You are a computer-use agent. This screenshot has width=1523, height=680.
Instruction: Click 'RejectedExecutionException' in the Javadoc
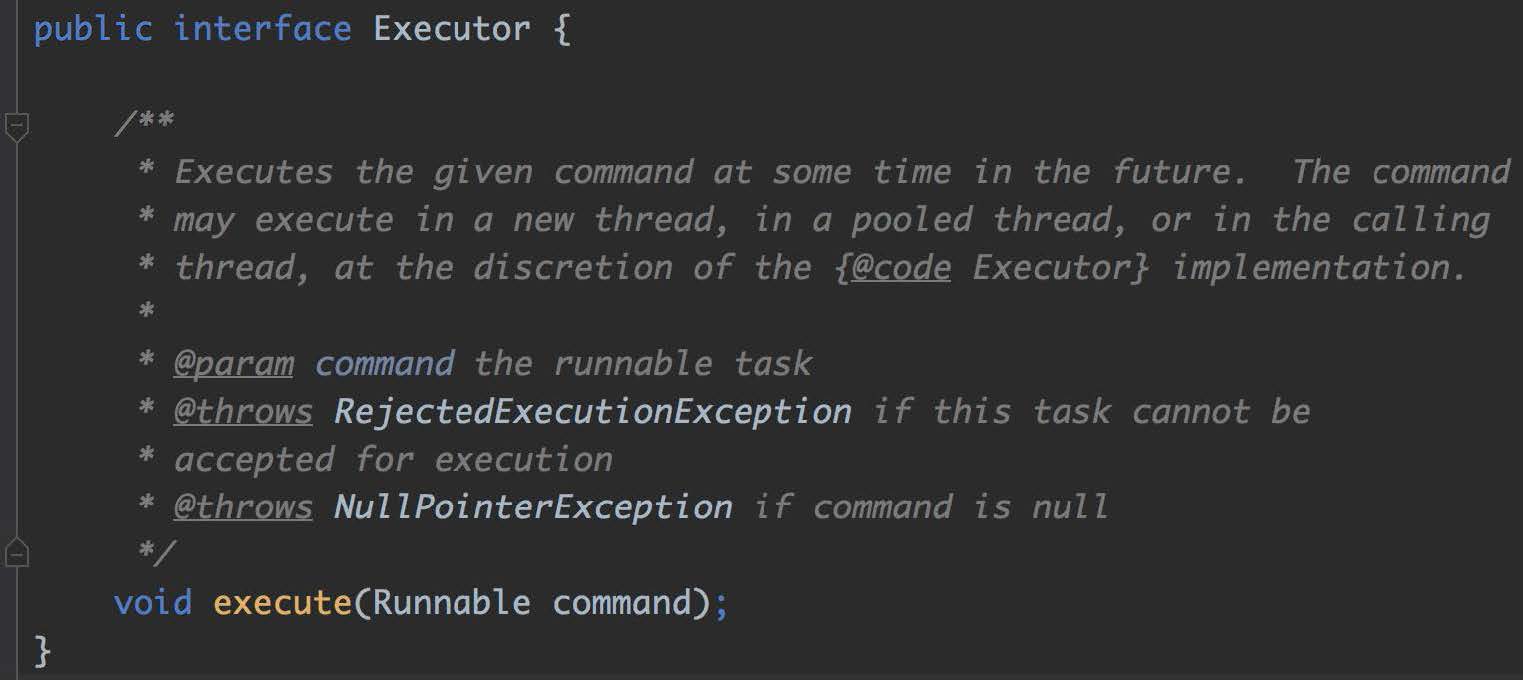[593, 412]
